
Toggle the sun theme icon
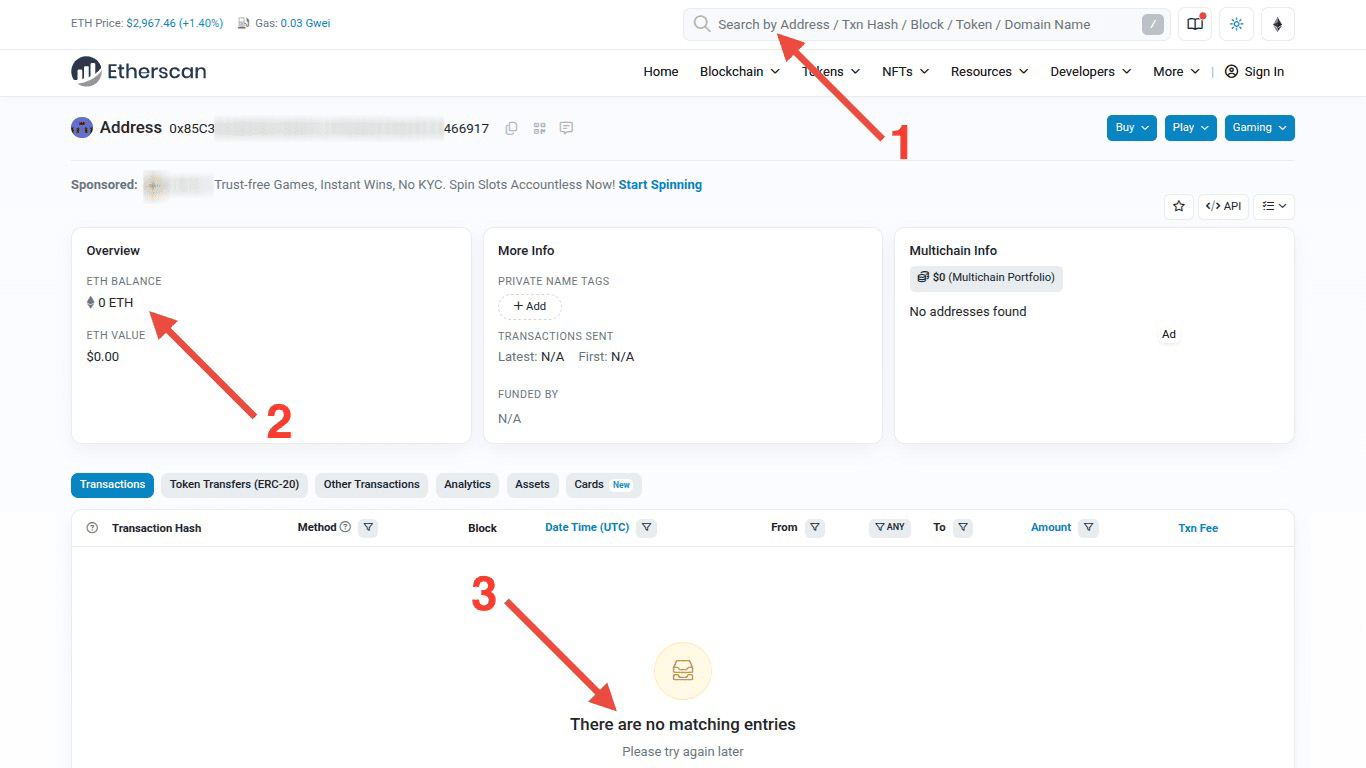(x=1237, y=25)
